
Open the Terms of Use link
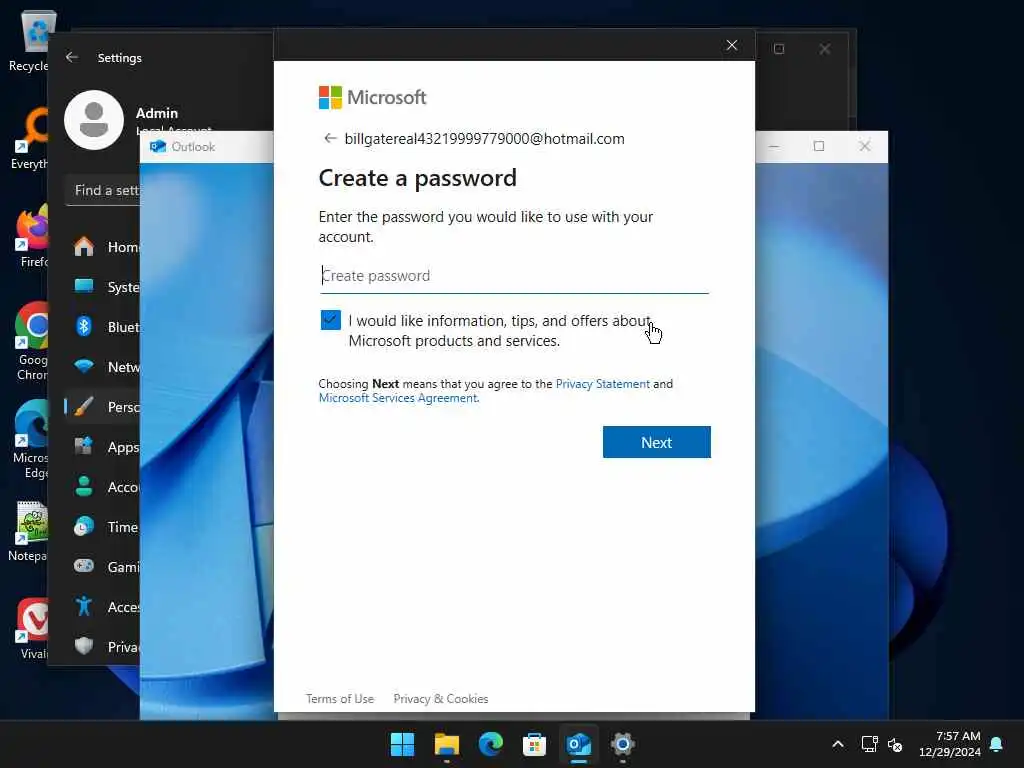tap(340, 699)
